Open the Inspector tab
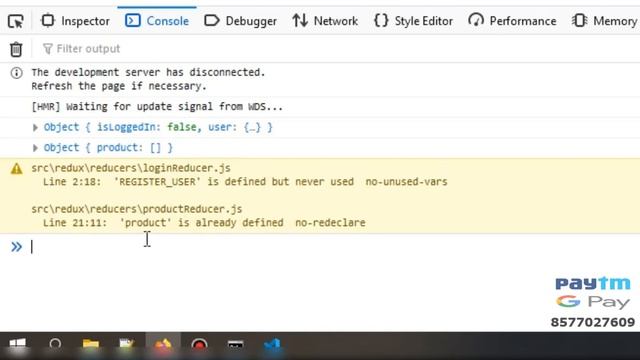 click(76, 21)
